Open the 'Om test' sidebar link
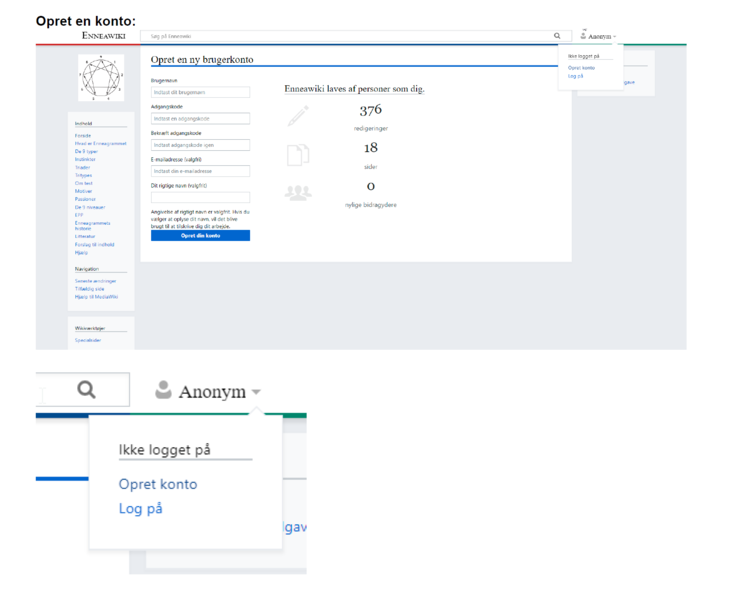 [x=84, y=183]
